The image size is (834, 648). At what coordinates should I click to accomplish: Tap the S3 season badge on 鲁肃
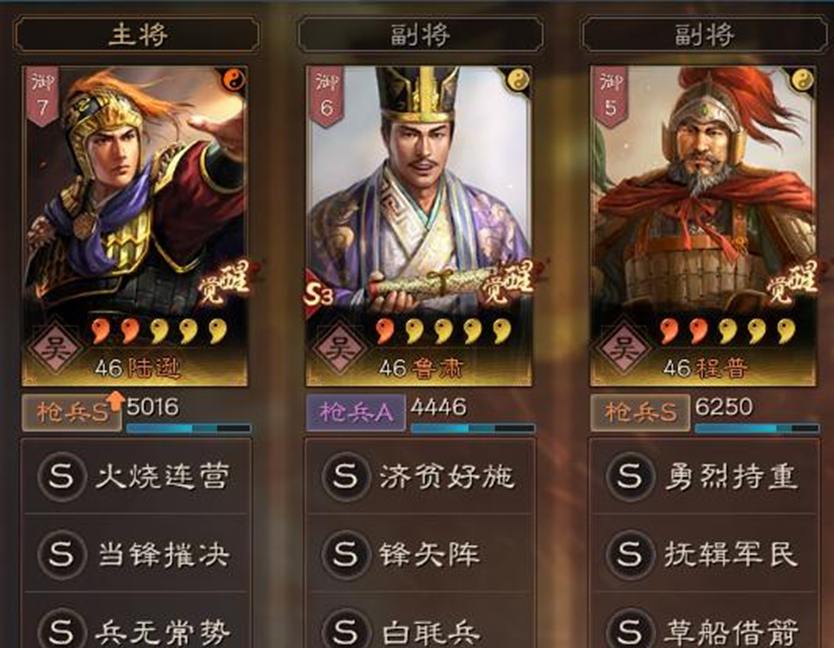point(320,293)
